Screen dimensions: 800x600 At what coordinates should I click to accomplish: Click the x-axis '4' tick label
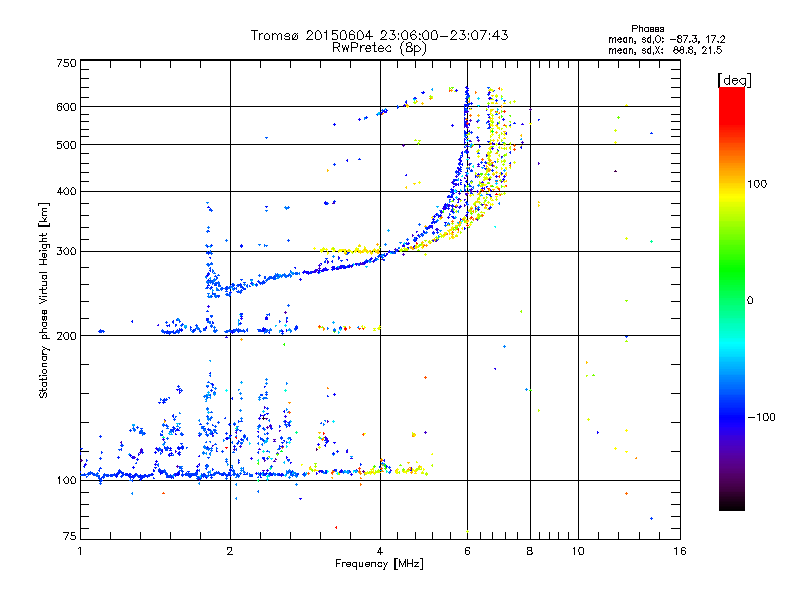click(x=380, y=551)
